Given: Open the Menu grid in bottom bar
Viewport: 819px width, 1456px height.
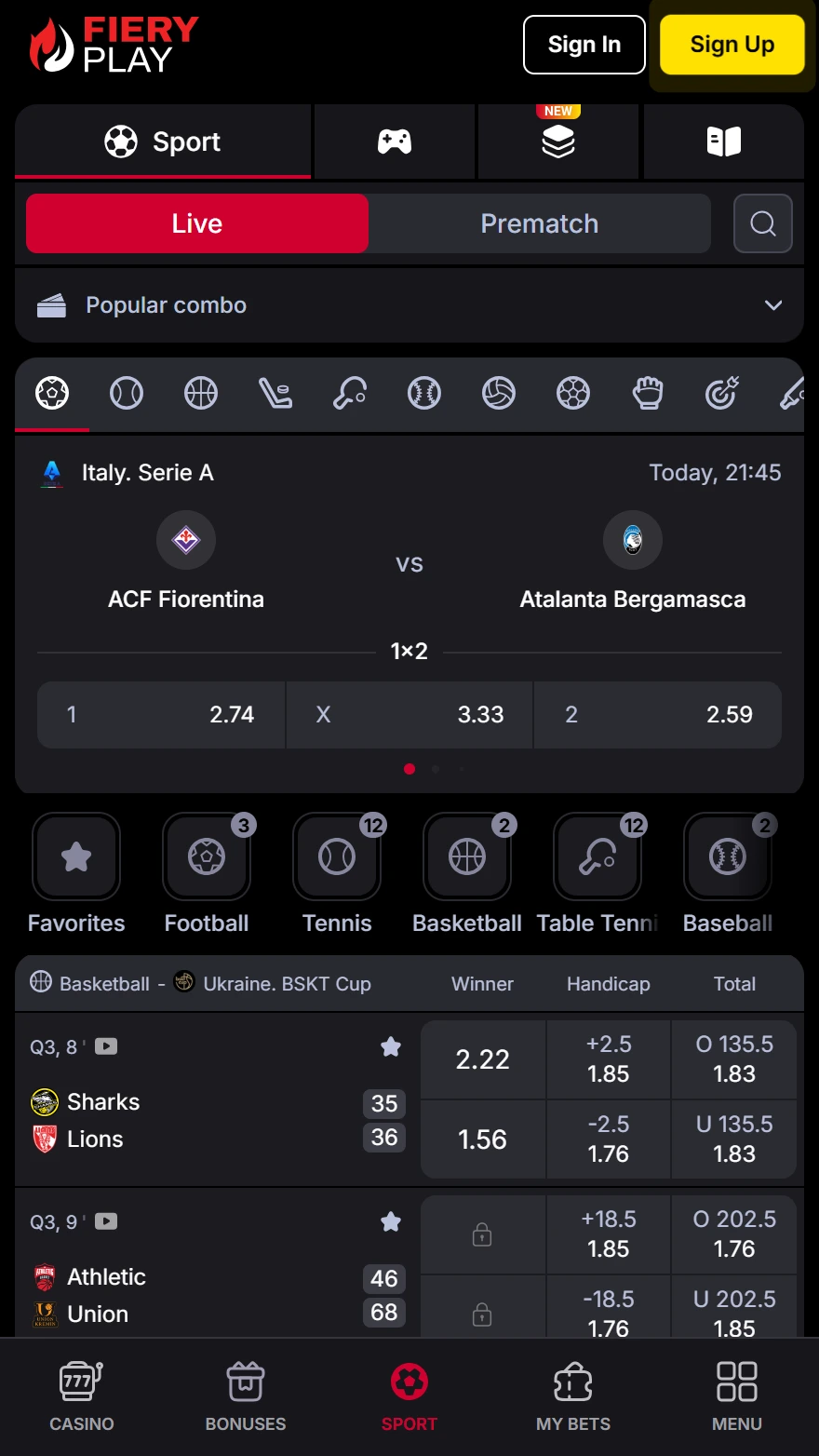Looking at the screenshot, I should [x=737, y=1396].
